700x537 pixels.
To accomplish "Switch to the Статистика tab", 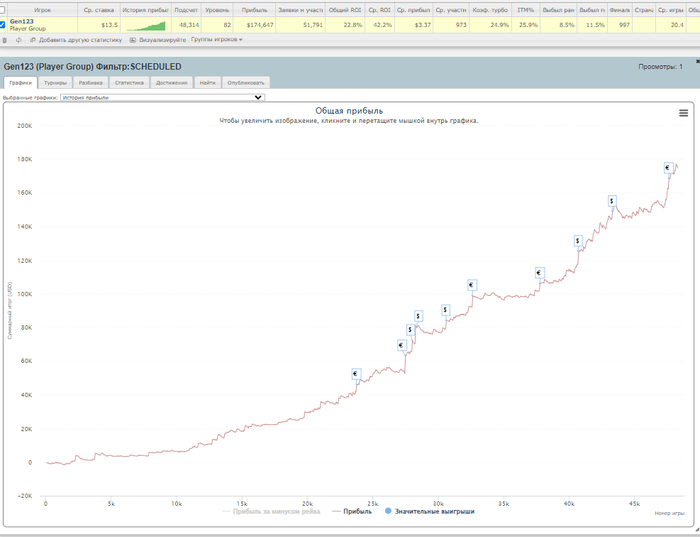I will pos(129,83).
